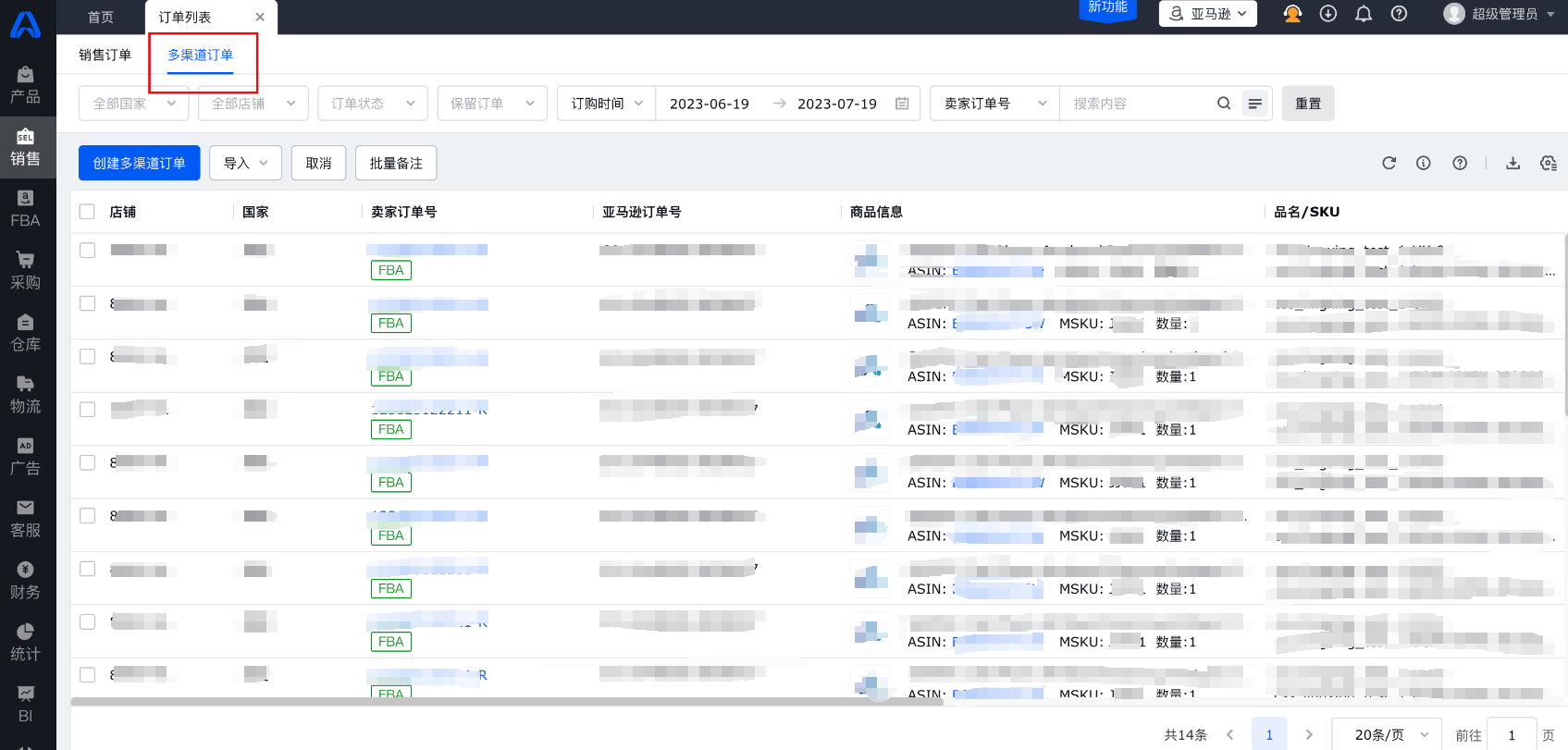Expand the 全部店铺 dropdown
Viewport: 1568px width, 750px height.
tap(253, 104)
